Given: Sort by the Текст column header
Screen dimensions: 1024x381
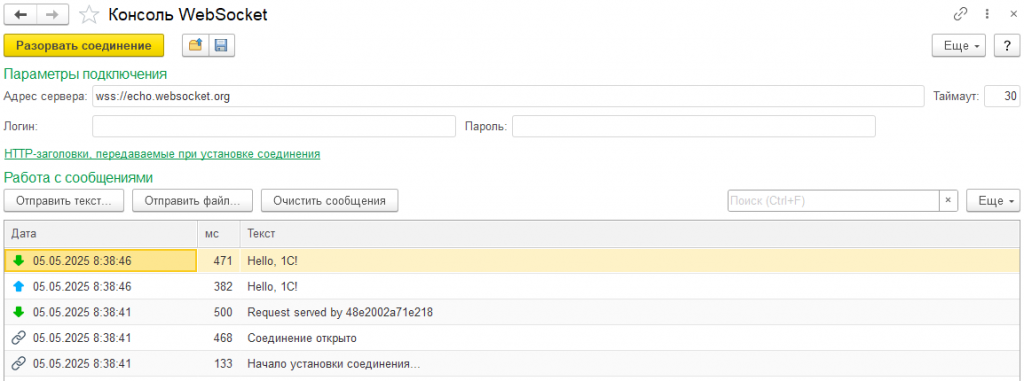Looking at the screenshot, I should point(630,233).
